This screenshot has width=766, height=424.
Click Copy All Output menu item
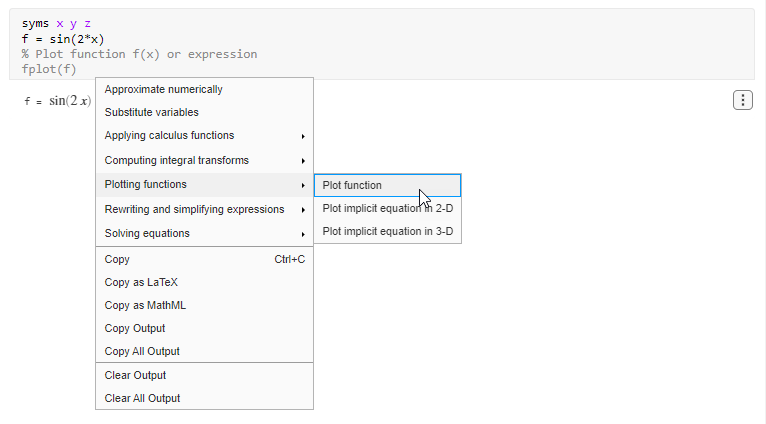click(142, 351)
